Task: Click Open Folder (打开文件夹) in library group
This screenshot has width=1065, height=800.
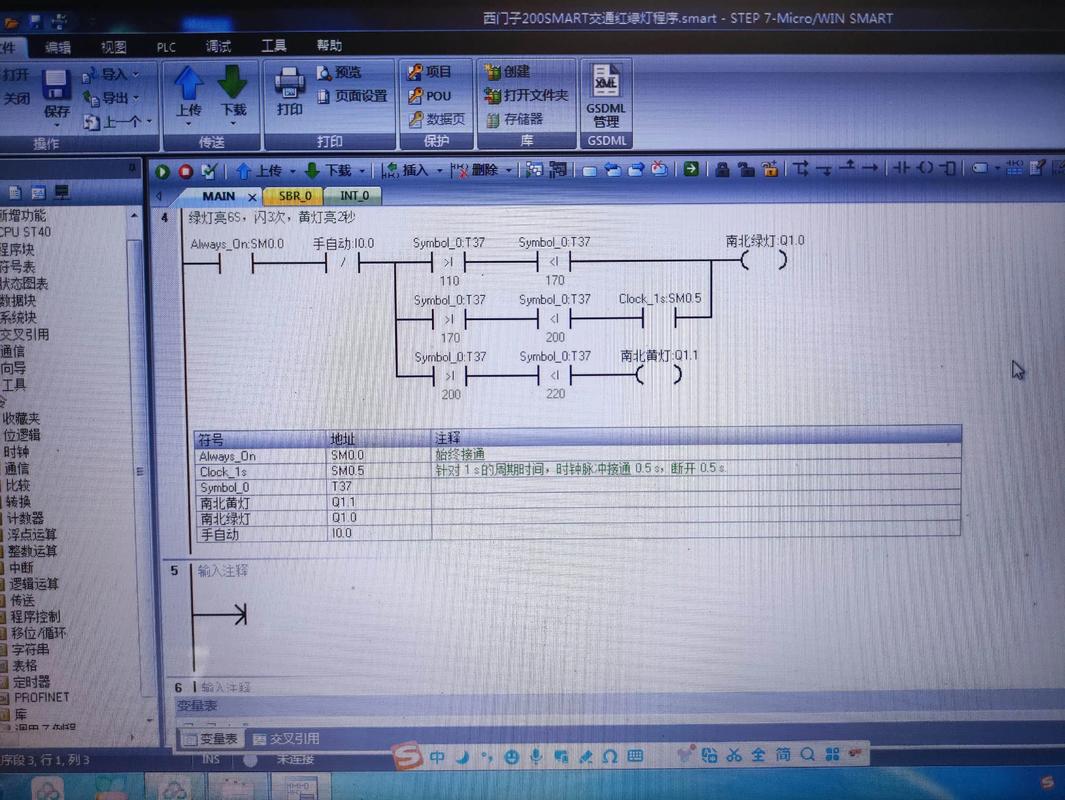Action: 526,95
